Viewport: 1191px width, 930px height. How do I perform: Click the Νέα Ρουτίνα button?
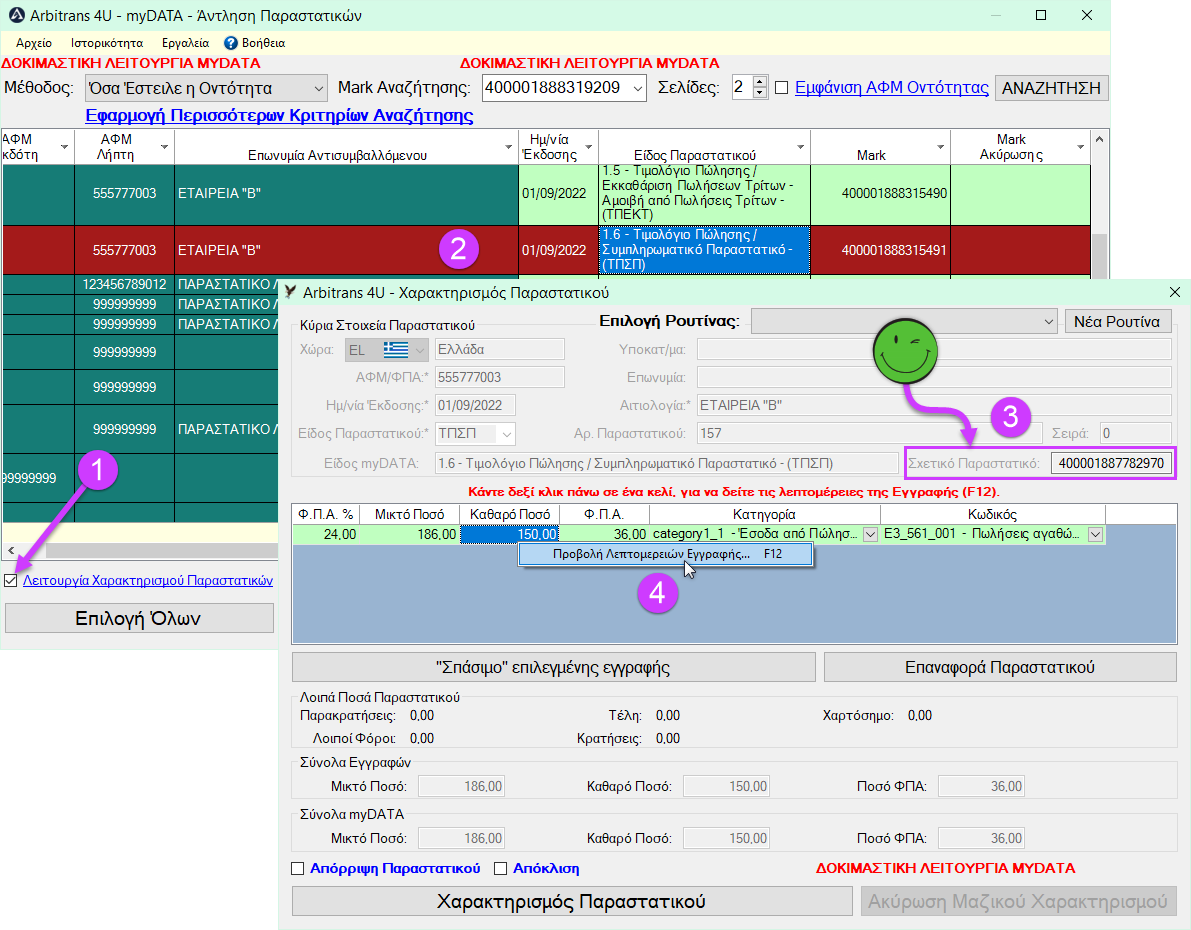click(1117, 321)
